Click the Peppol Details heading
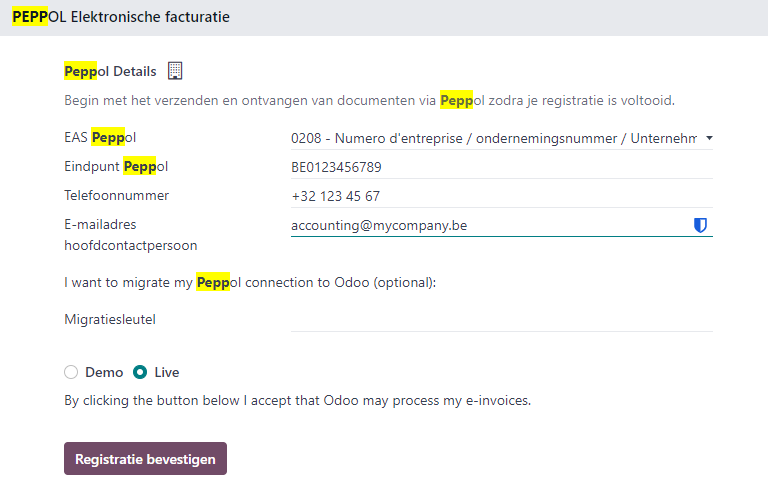The height and width of the screenshot is (492, 768). point(110,71)
